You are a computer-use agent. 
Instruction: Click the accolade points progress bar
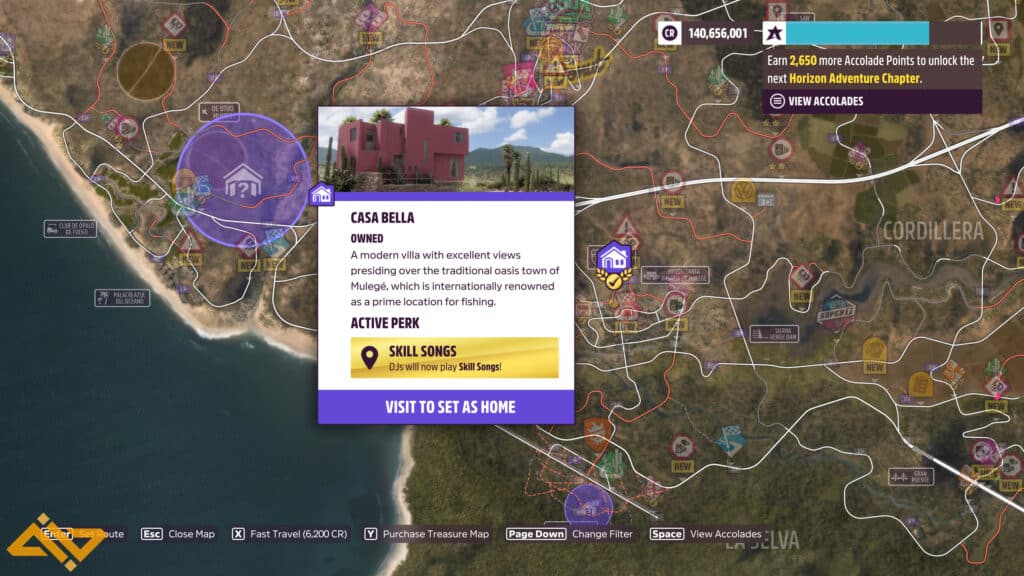click(x=883, y=33)
